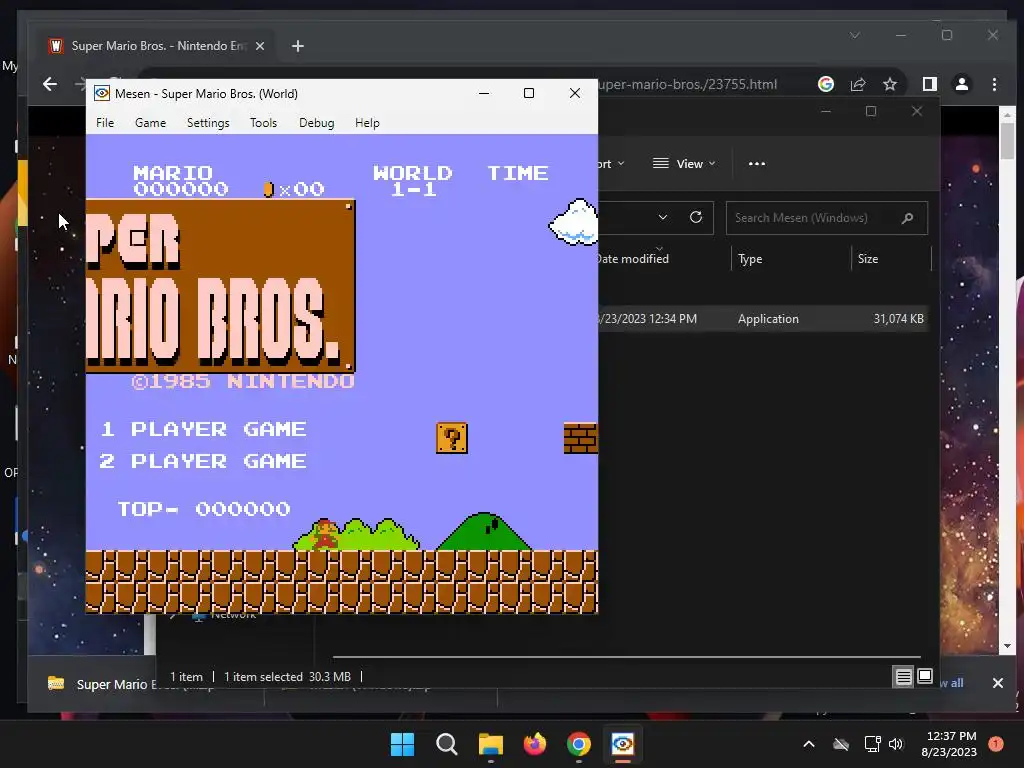Close the Super Mario Bros. Chrome tab
This screenshot has height=768, width=1024.
[260, 46]
